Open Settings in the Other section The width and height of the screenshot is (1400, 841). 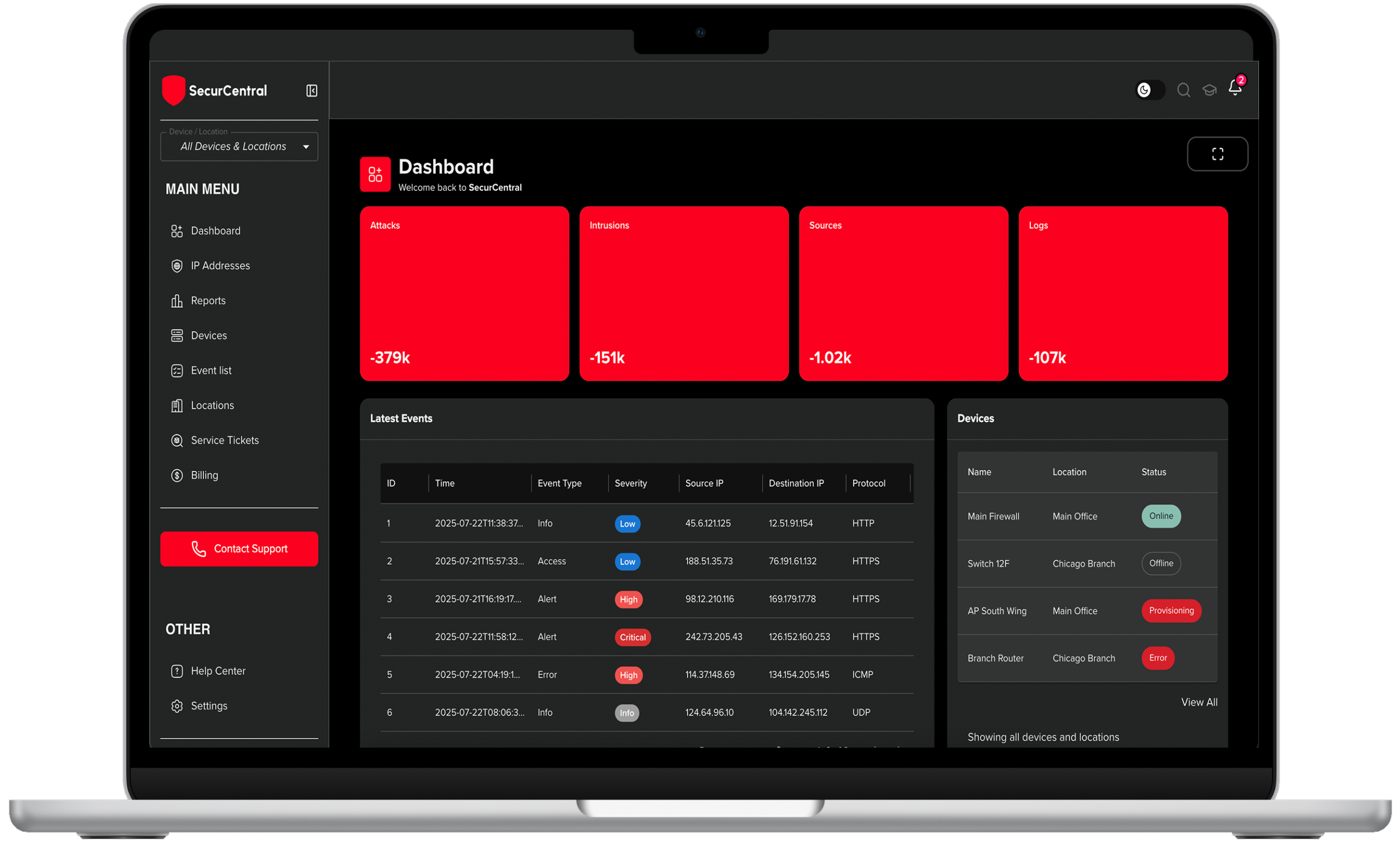(x=208, y=706)
